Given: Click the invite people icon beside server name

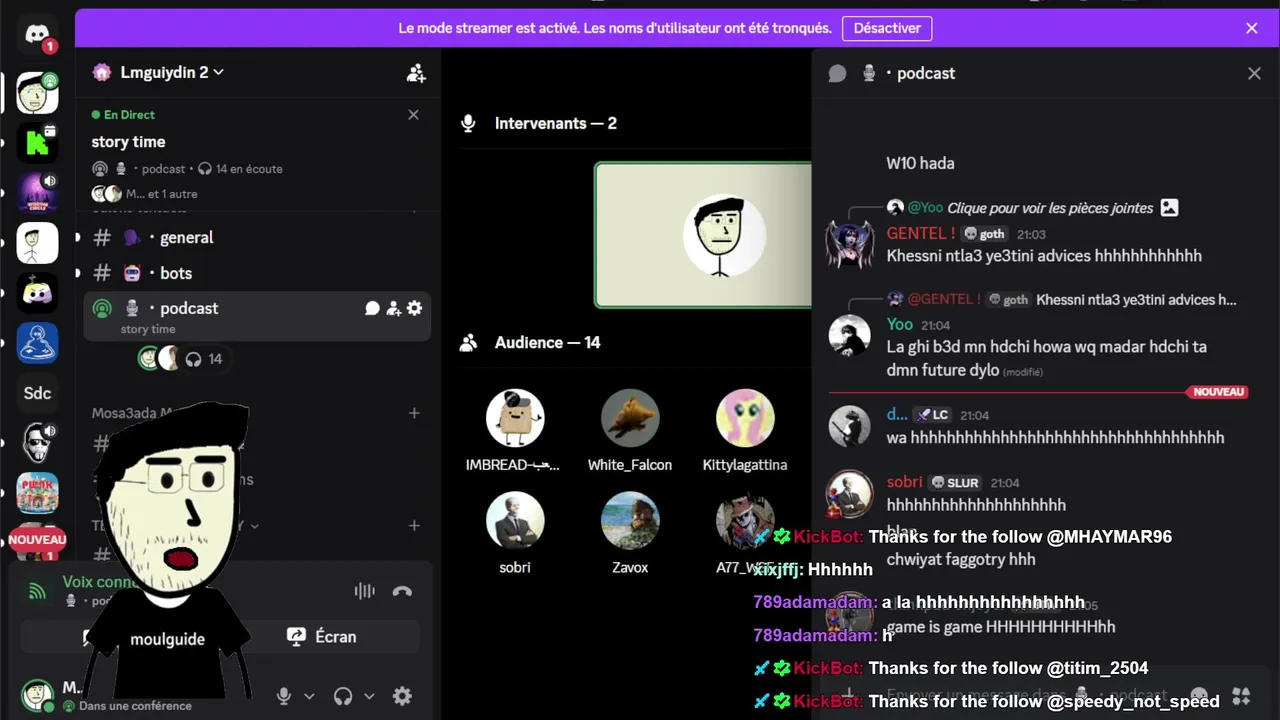Looking at the screenshot, I should (x=416, y=73).
